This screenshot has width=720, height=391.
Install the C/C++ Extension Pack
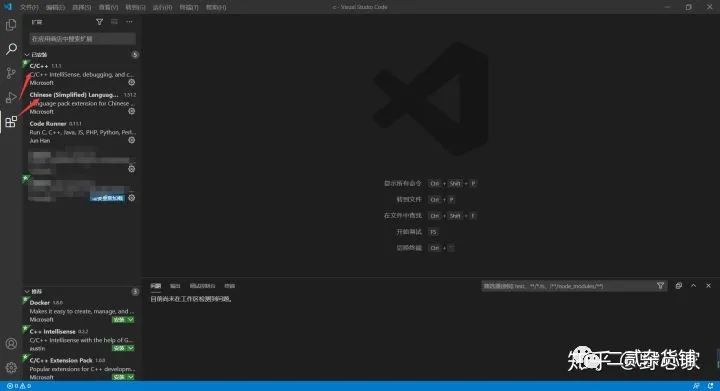pyautogui.click(x=119, y=377)
